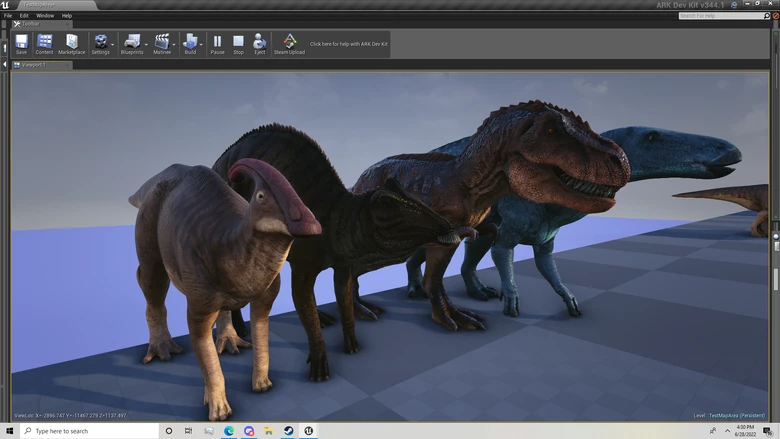Open Steam from the taskbar

click(289, 431)
